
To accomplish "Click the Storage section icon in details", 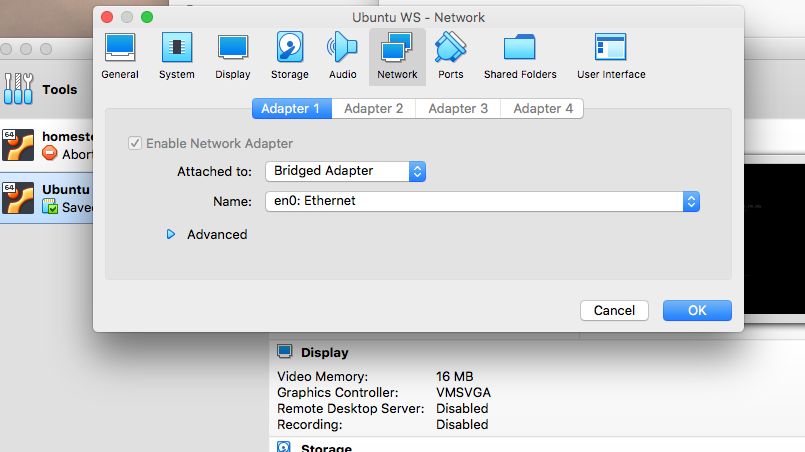I will (x=284, y=447).
